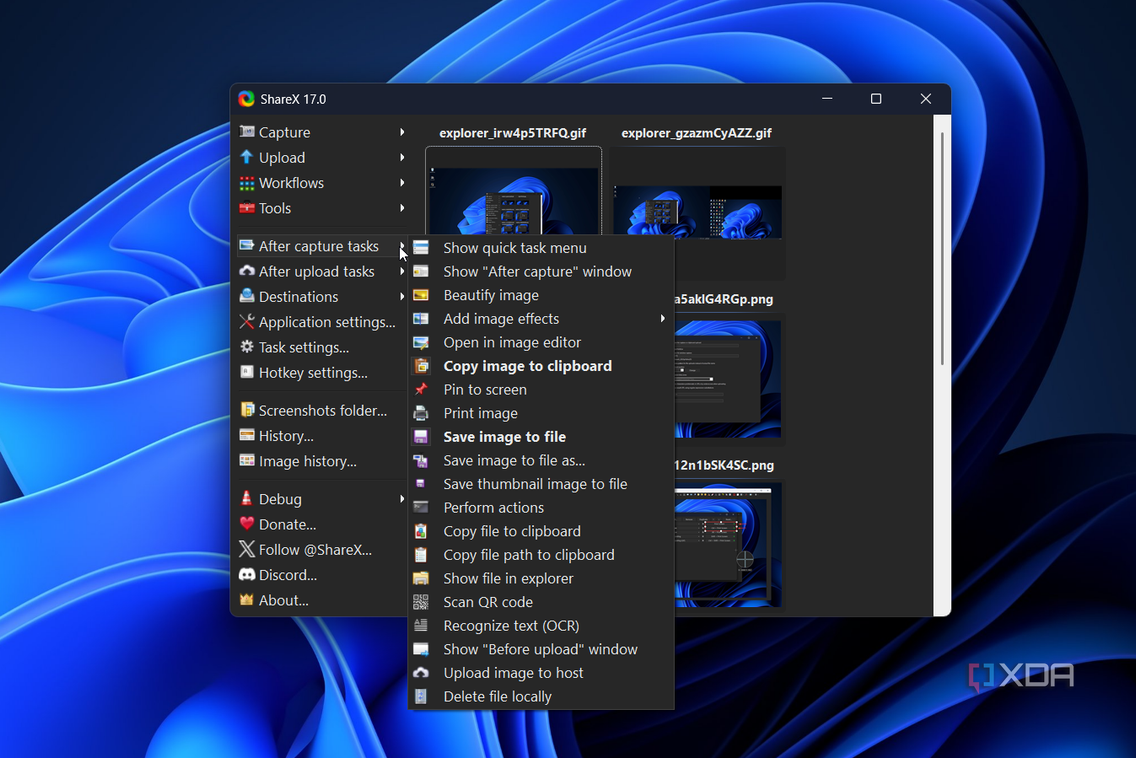The image size is (1136, 758).
Task: Click the Application settings wrench icon
Action: click(x=247, y=322)
